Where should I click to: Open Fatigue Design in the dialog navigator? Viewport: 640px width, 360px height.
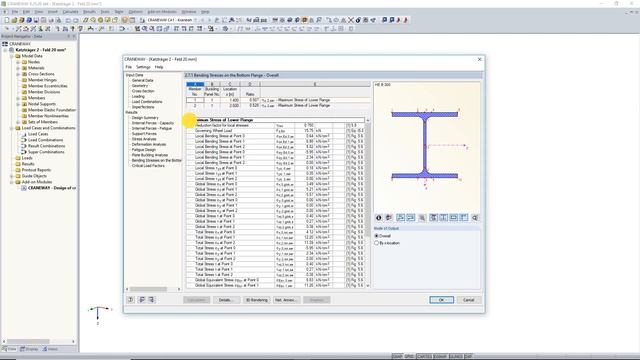click(143, 150)
